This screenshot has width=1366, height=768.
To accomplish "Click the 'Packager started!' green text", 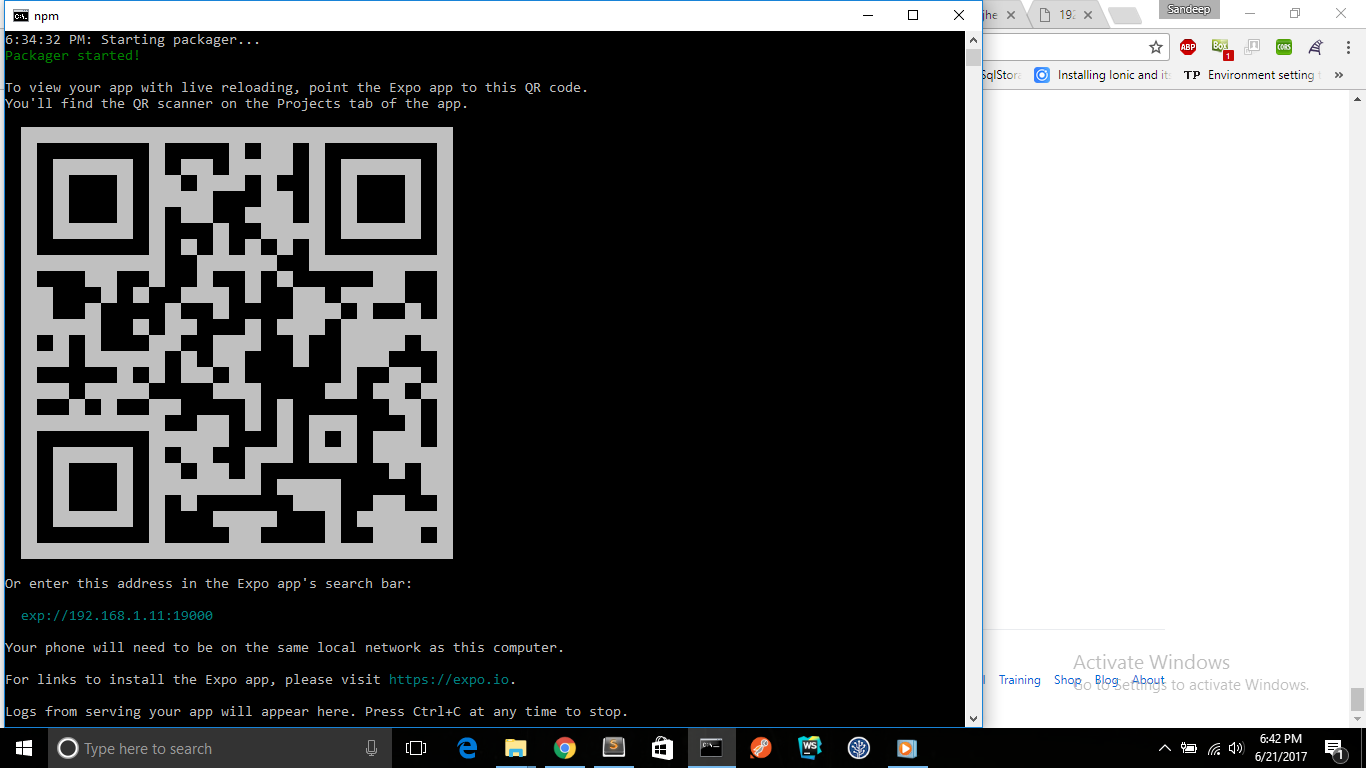I will tap(73, 56).
